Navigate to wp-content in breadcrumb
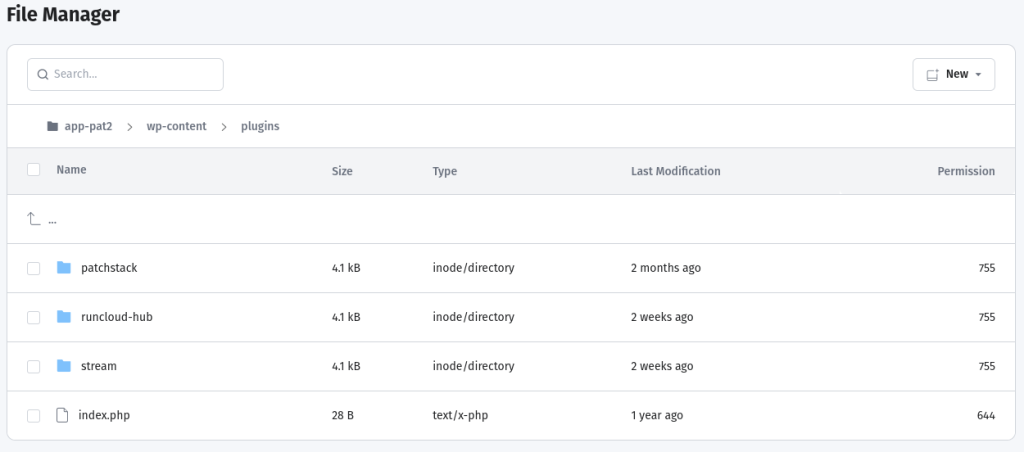Image resolution: width=1024 pixels, height=452 pixels. [176, 127]
